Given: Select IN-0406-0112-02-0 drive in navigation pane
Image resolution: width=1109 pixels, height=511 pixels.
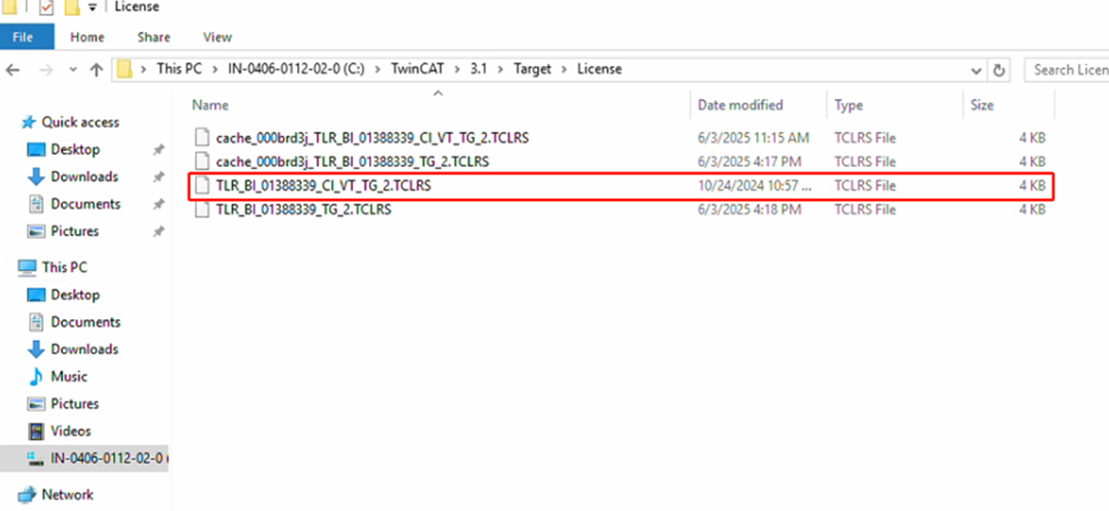Looking at the screenshot, I should coord(84,458).
